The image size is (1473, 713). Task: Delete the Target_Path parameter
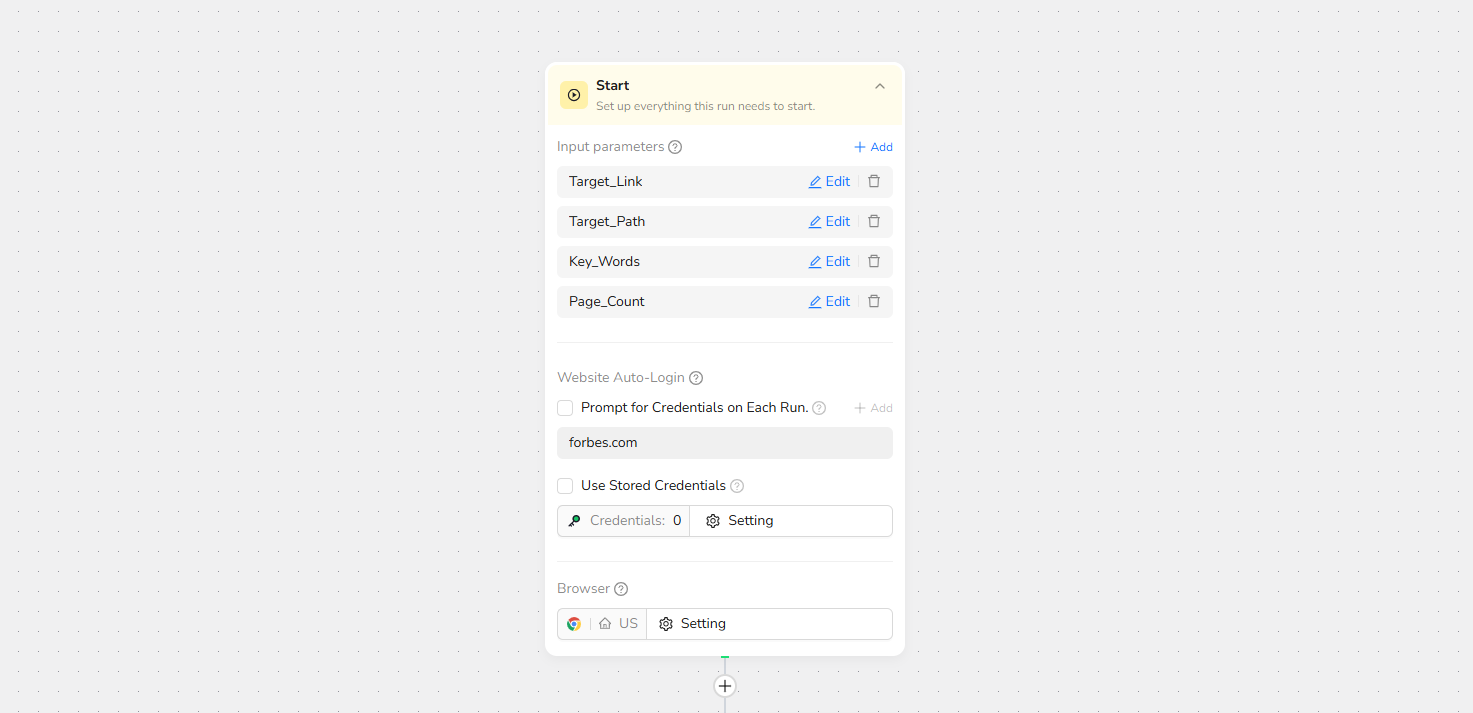874,222
